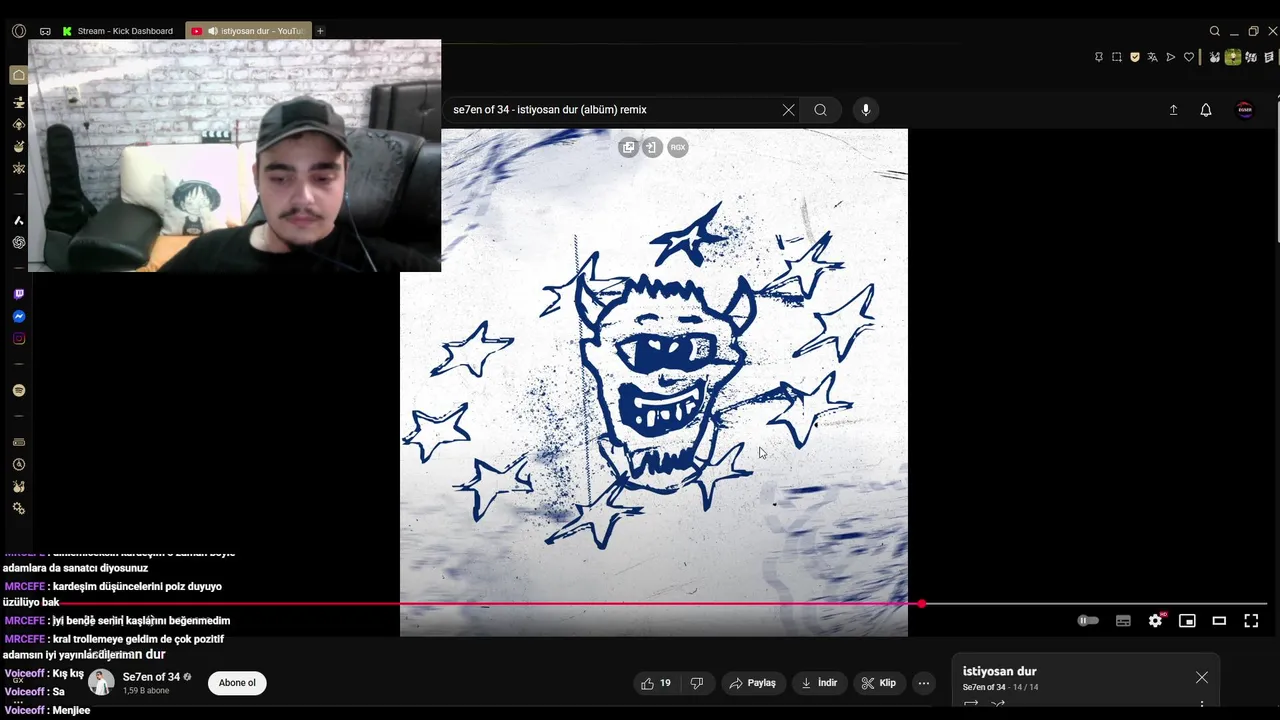Image resolution: width=1280 pixels, height=720 pixels.
Task: Click the İndir download button
Action: pyautogui.click(x=819, y=683)
